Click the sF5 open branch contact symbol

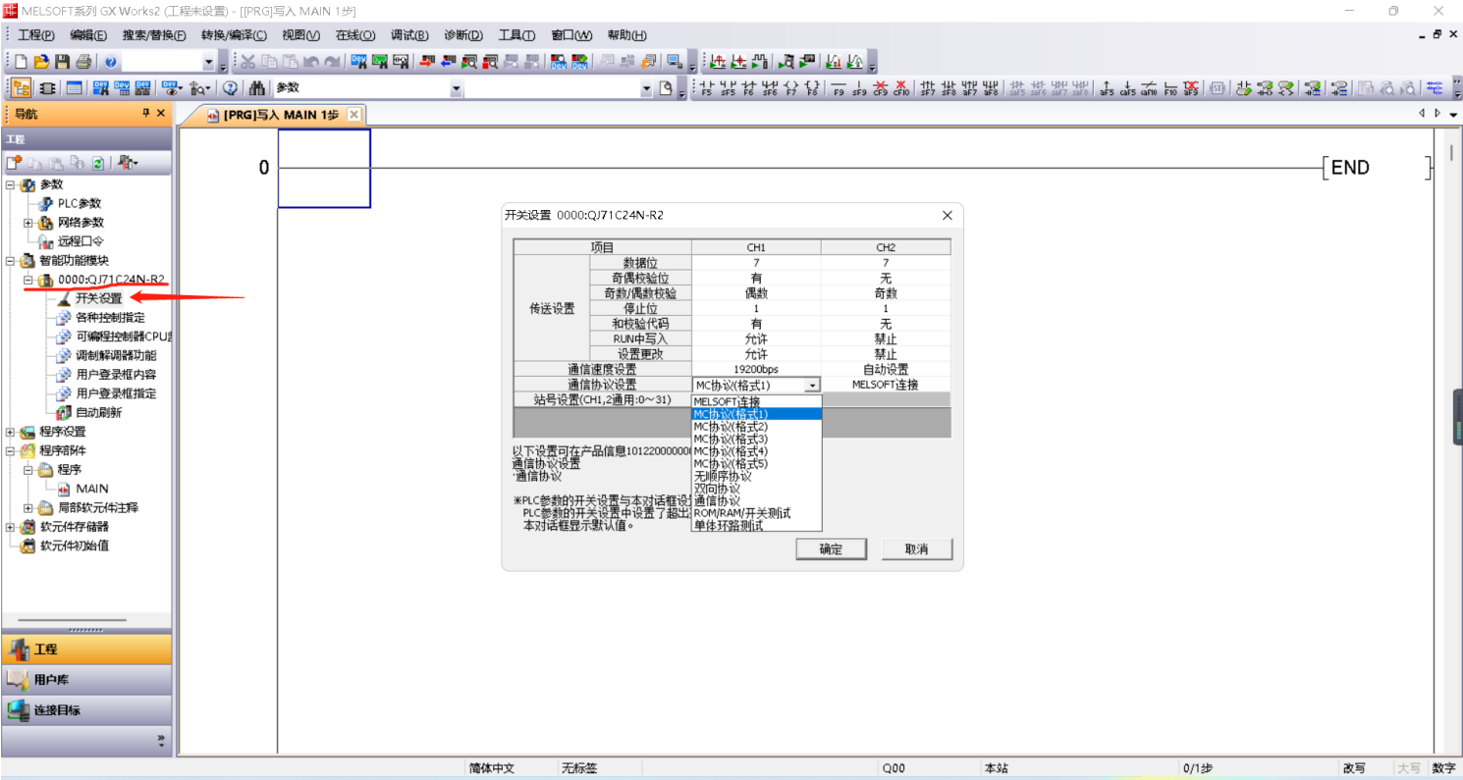728,88
